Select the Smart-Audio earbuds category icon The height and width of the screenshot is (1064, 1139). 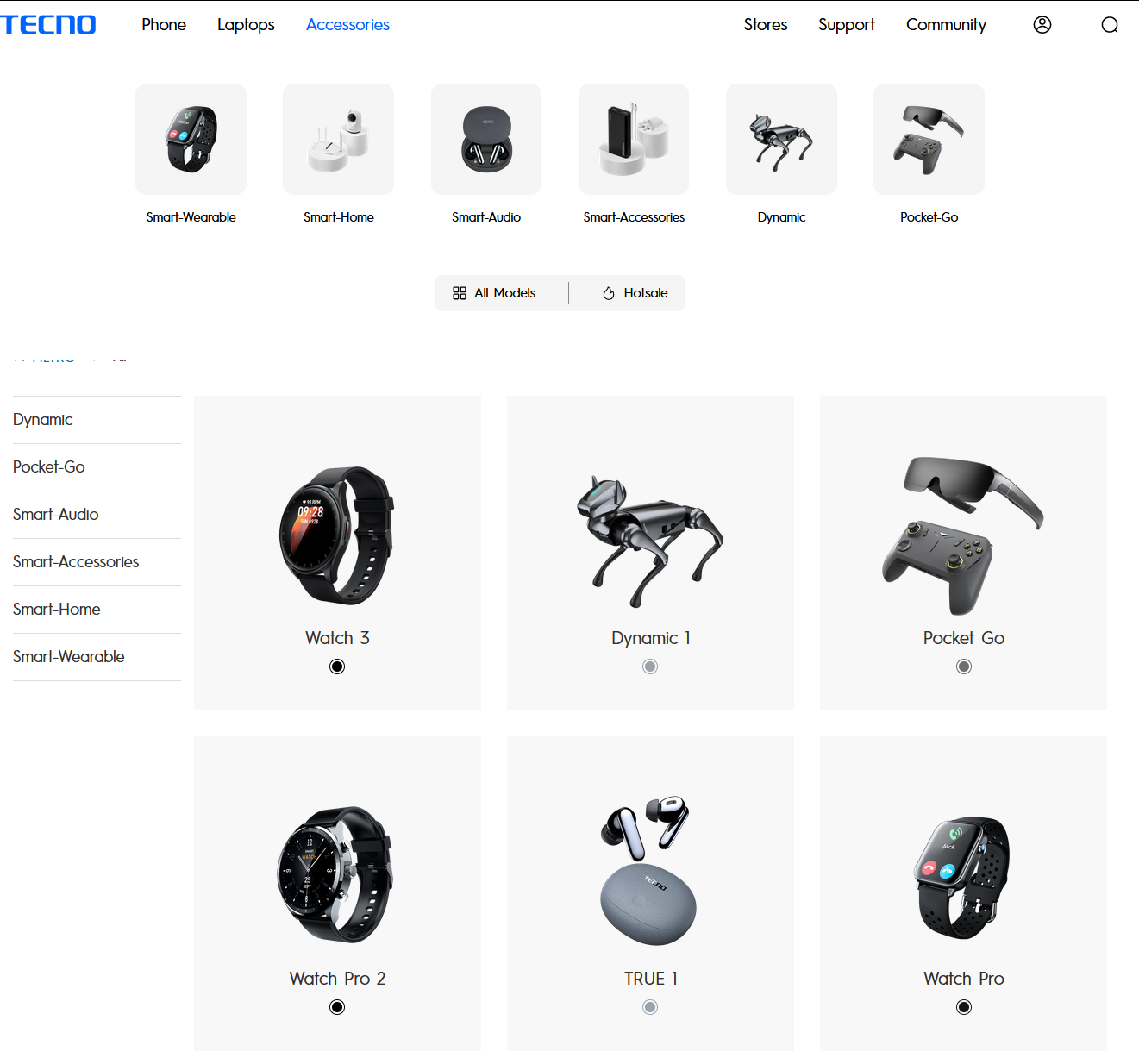click(x=486, y=139)
